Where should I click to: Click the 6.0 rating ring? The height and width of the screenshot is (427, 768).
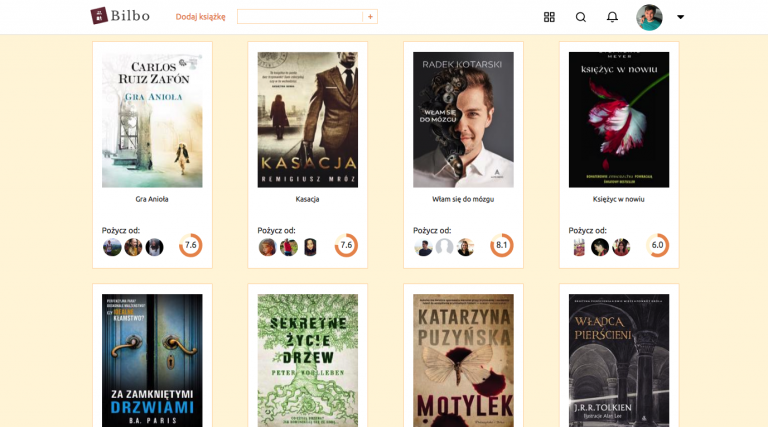coord(657,245)
